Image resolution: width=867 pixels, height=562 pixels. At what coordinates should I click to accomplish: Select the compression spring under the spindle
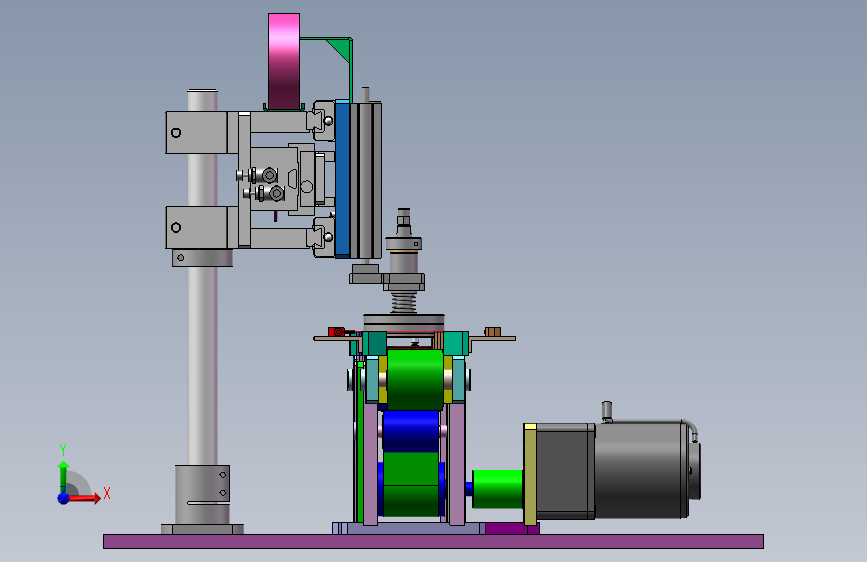404,303
